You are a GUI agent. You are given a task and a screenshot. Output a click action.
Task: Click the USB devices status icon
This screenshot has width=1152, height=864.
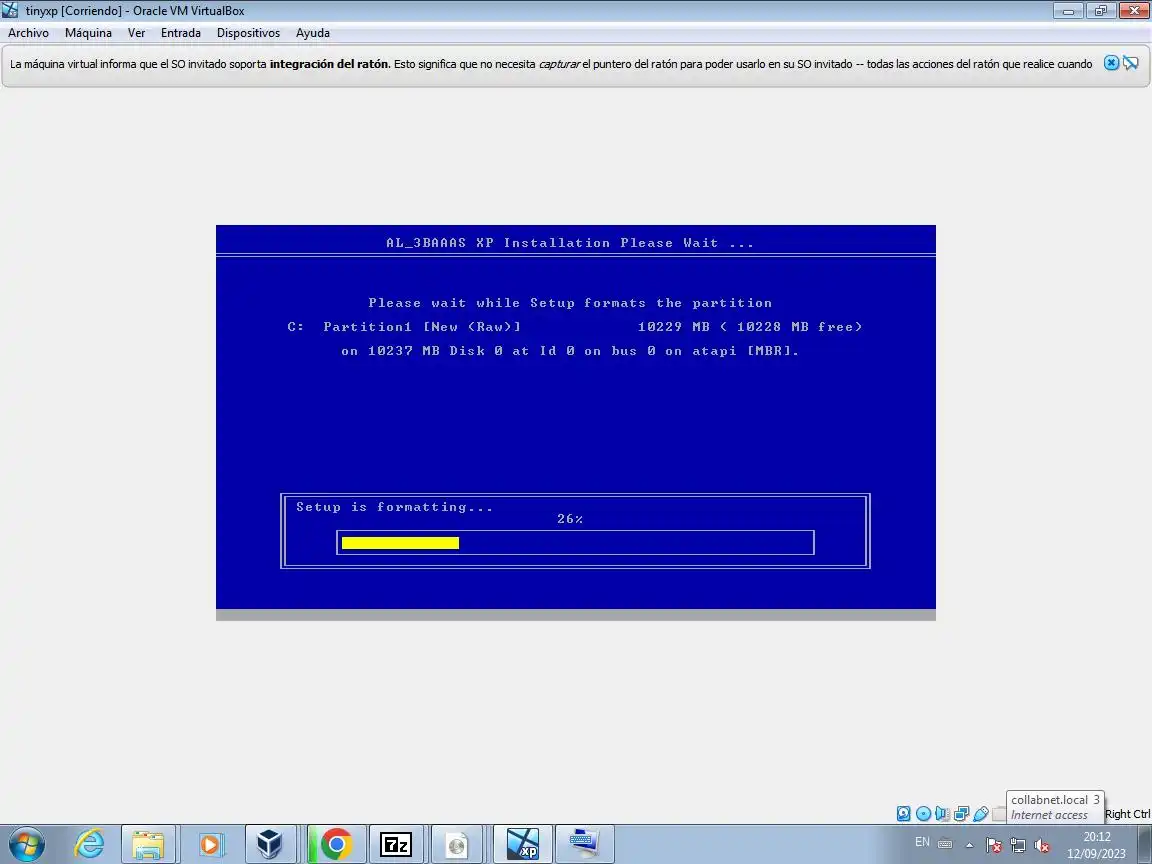coord(981,813)
